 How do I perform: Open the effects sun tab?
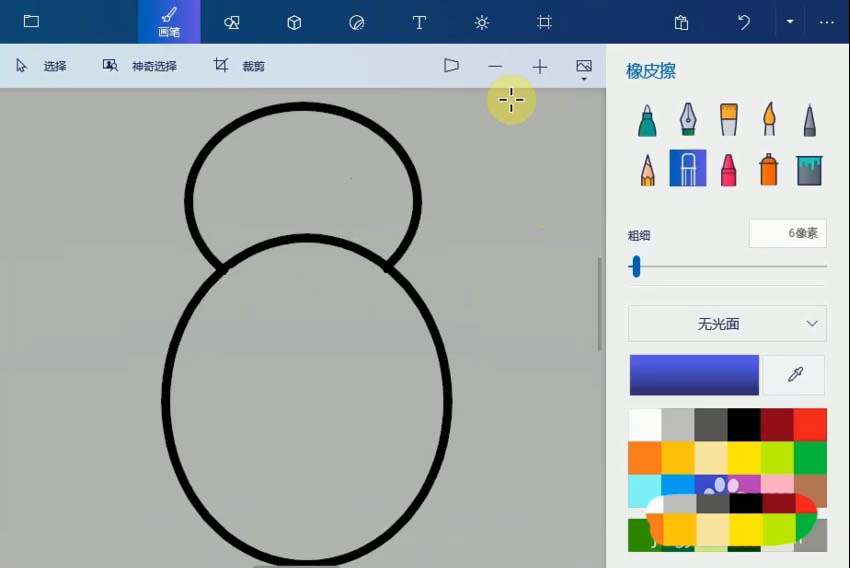pos(481,22)
